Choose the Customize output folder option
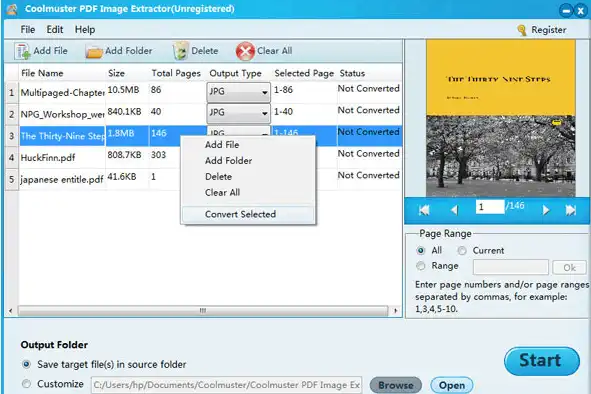 pos(26,384)
